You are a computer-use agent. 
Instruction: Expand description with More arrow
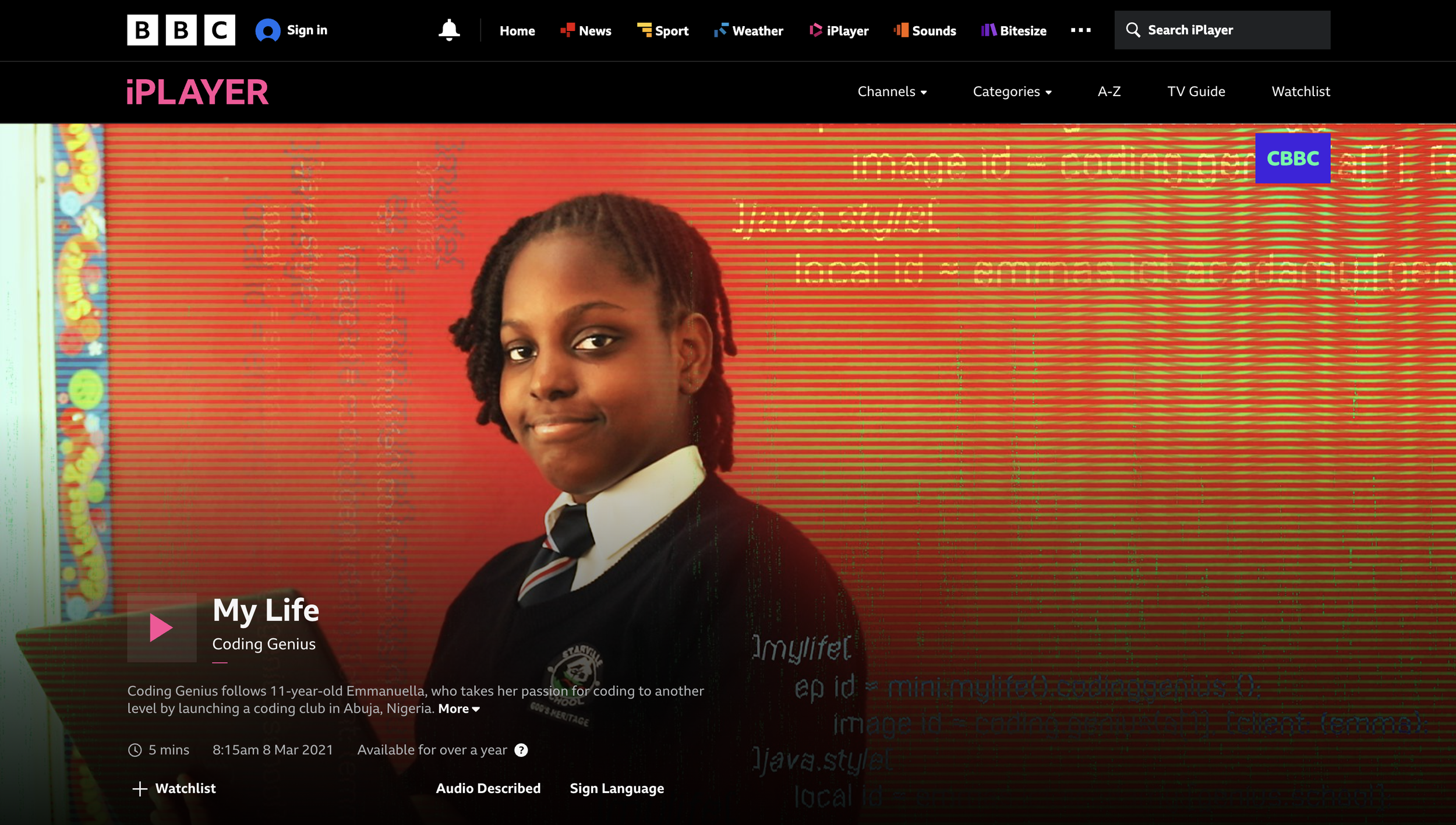(x=459, y=709)
